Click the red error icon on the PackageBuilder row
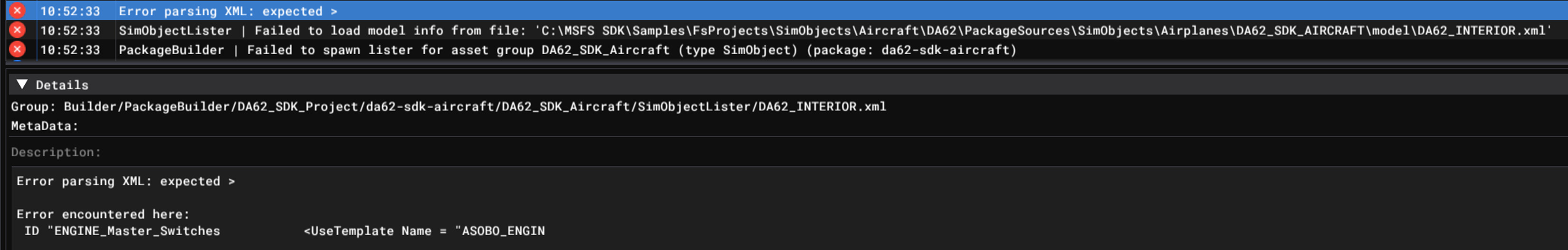Image resolution: width=1568 pixels, height=250 pixels. point(18,49)
